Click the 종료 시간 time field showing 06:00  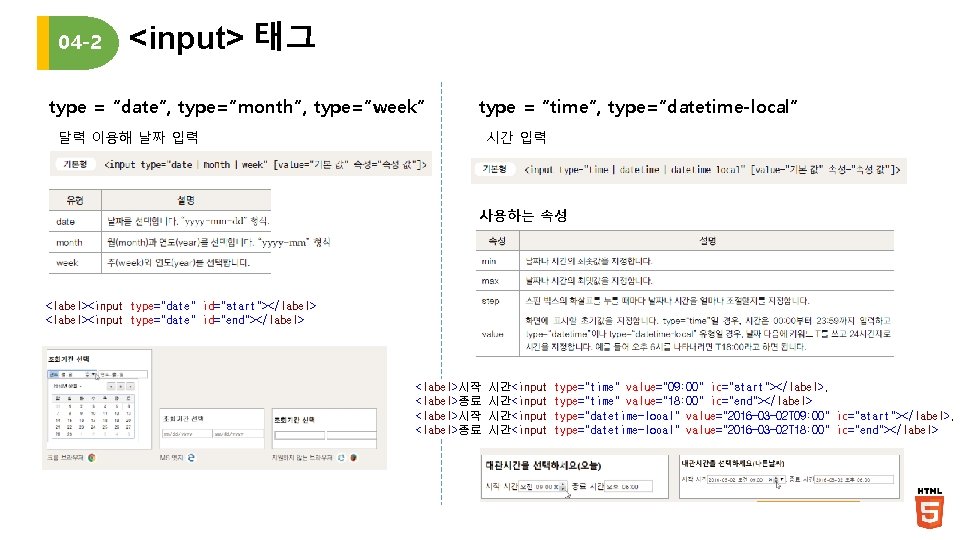pos(628,486)
